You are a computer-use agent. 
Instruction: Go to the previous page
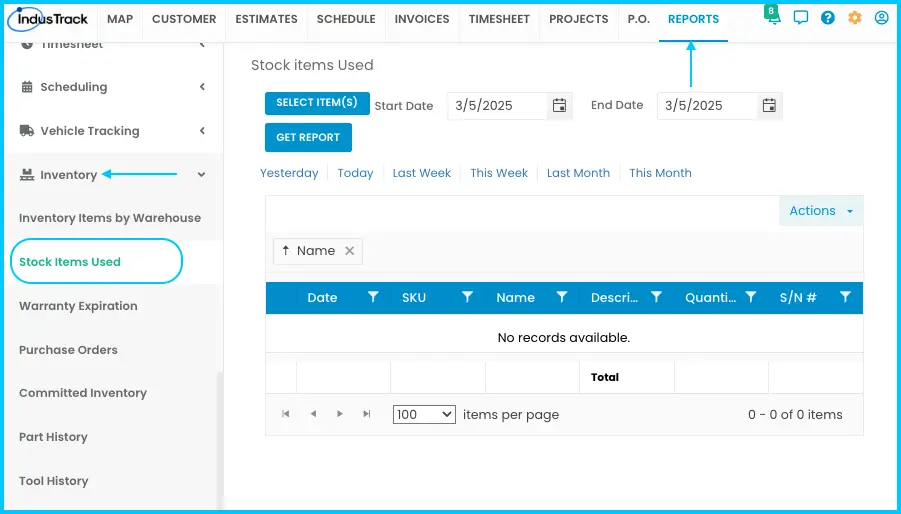pos(313,414)
